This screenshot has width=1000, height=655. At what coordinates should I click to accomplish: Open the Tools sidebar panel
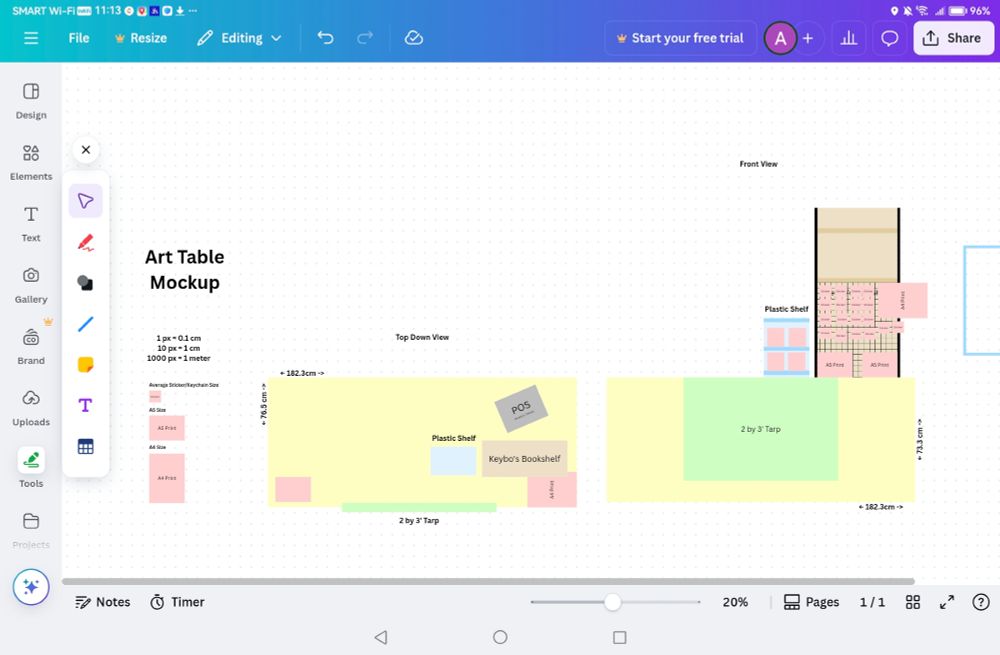click(x=31, y=468)
